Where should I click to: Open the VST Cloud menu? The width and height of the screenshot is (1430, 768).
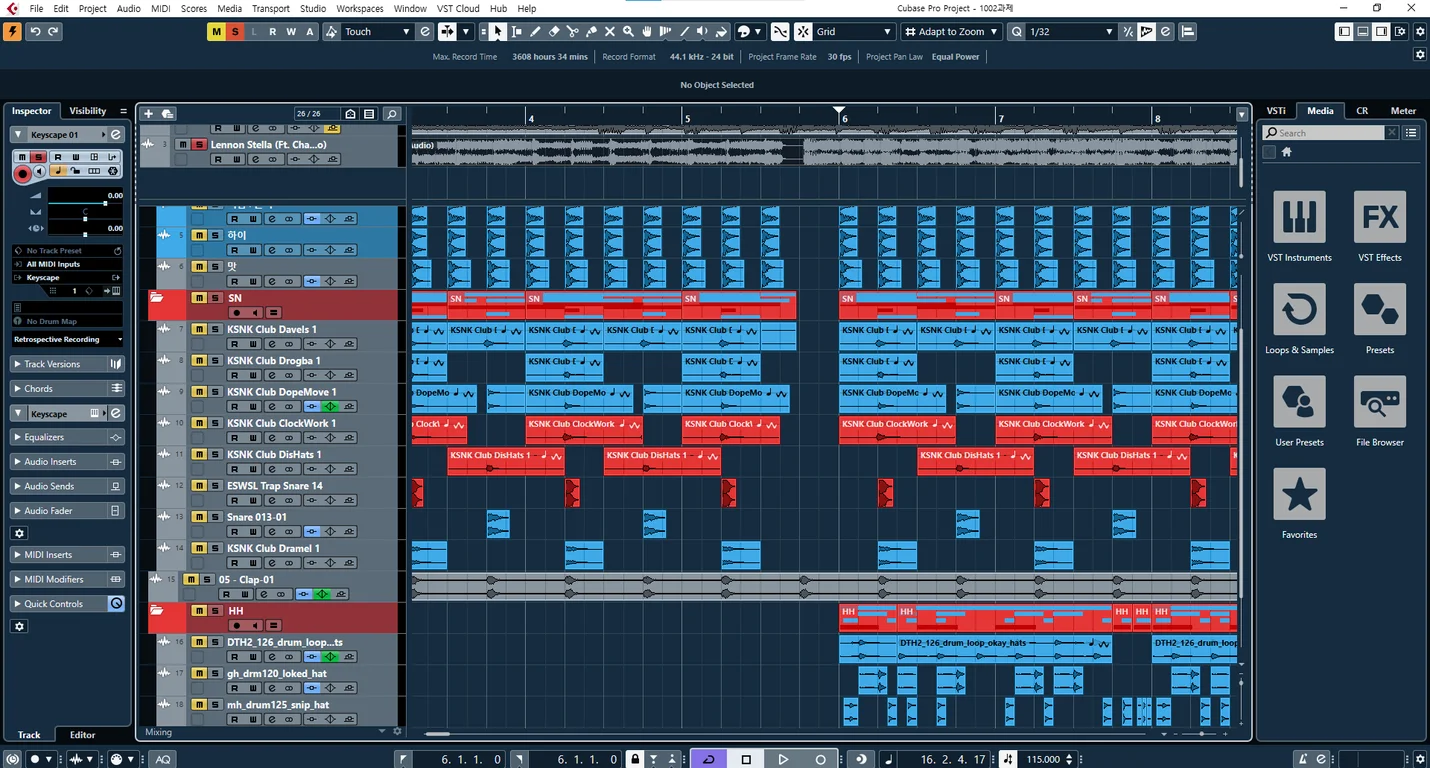tap(458, 8)
